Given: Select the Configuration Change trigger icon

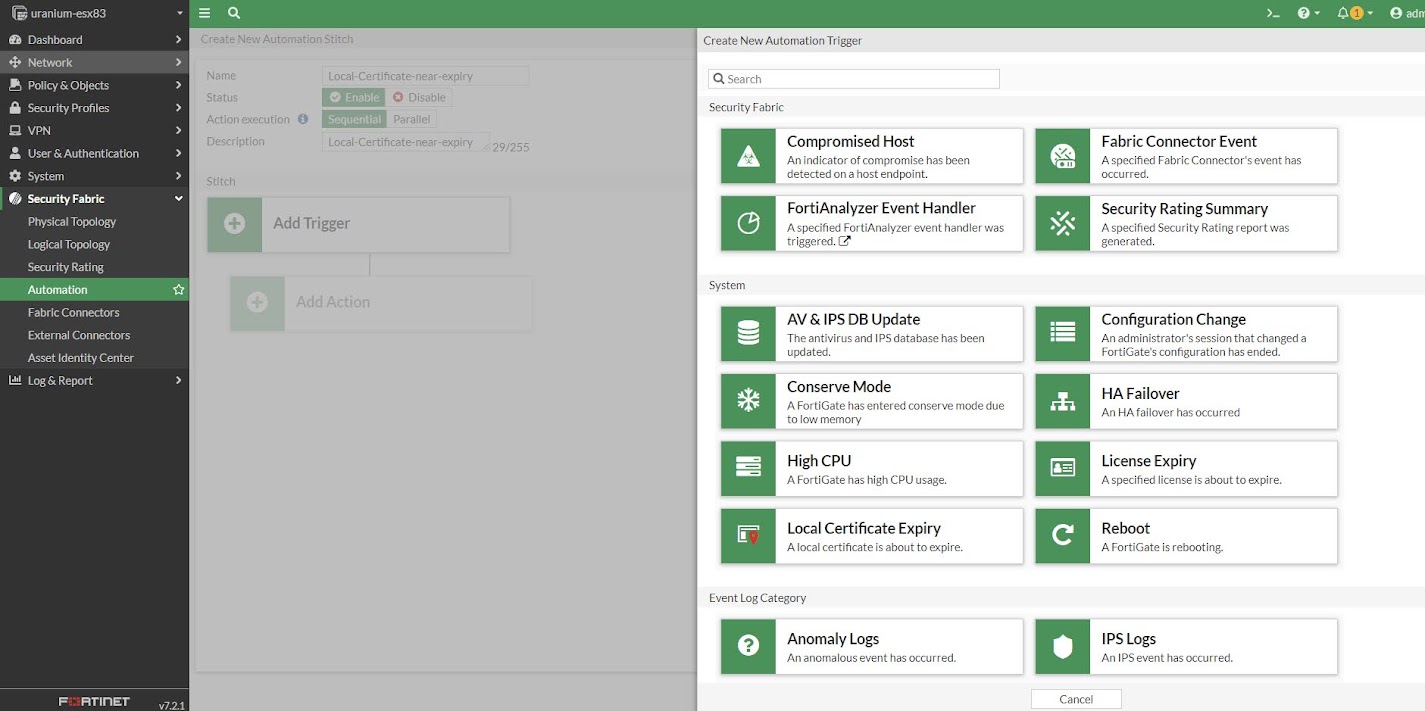Looking at the screenshot, I should (x=1062, y=334).
